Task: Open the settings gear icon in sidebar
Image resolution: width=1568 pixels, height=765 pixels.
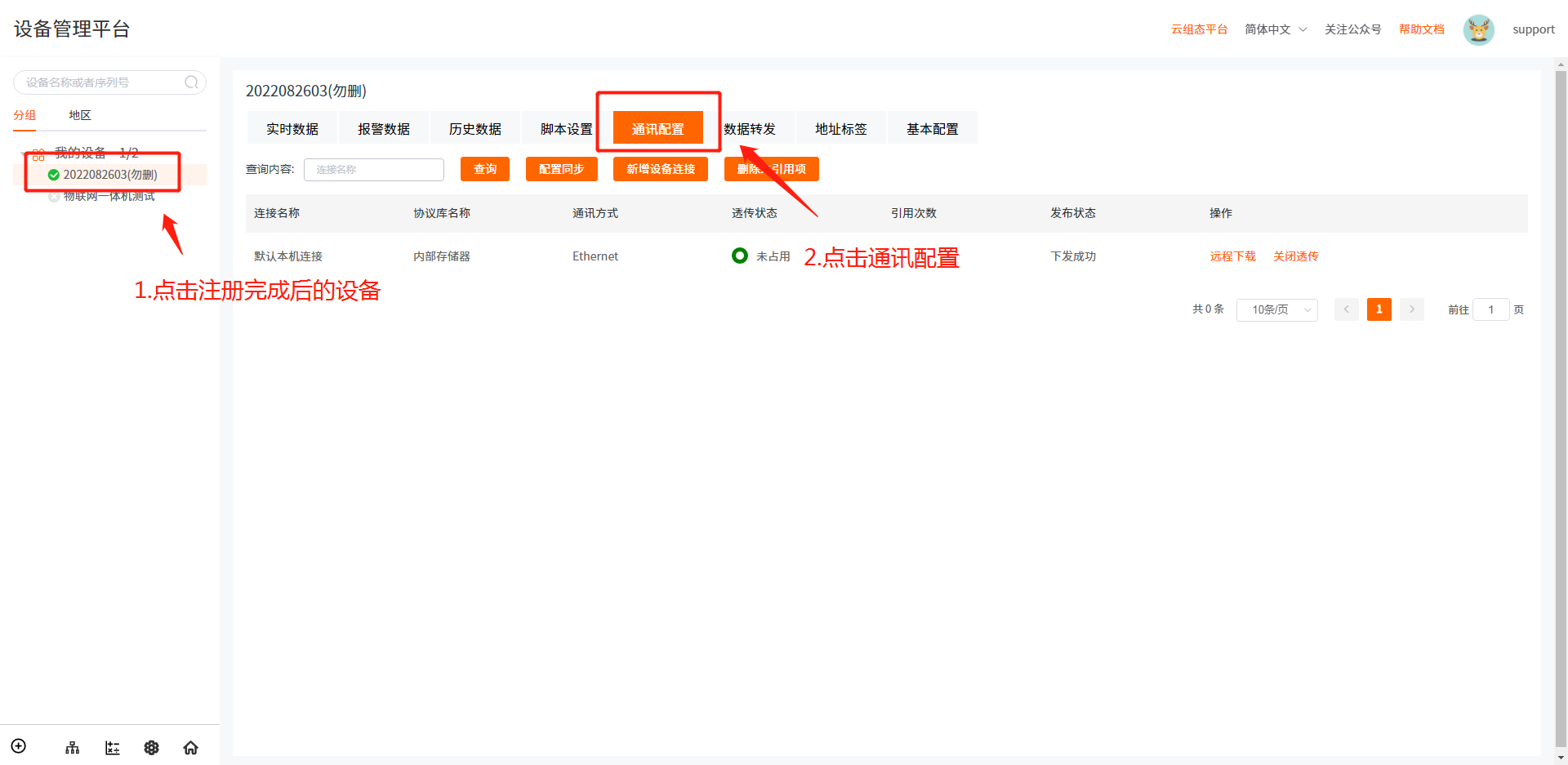Action: [151, 748]
